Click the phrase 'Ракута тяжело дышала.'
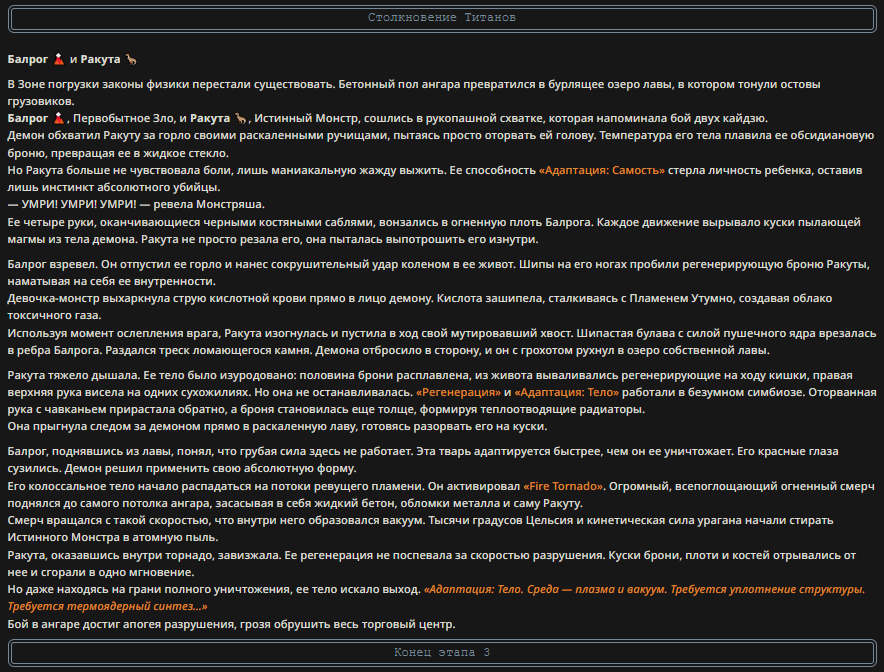This screenshot has height=672, width=884. coord(73,375)
